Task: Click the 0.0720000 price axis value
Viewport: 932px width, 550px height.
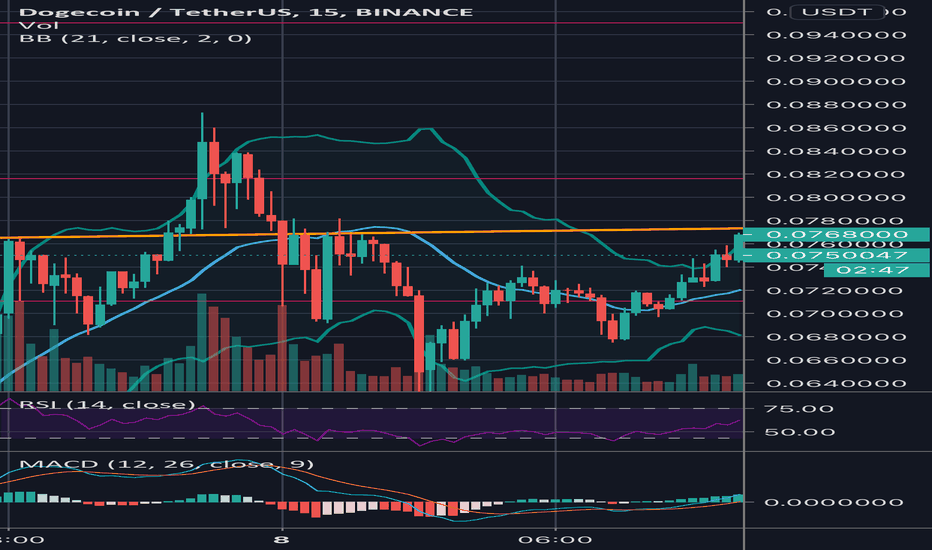Action: [836, 290]
